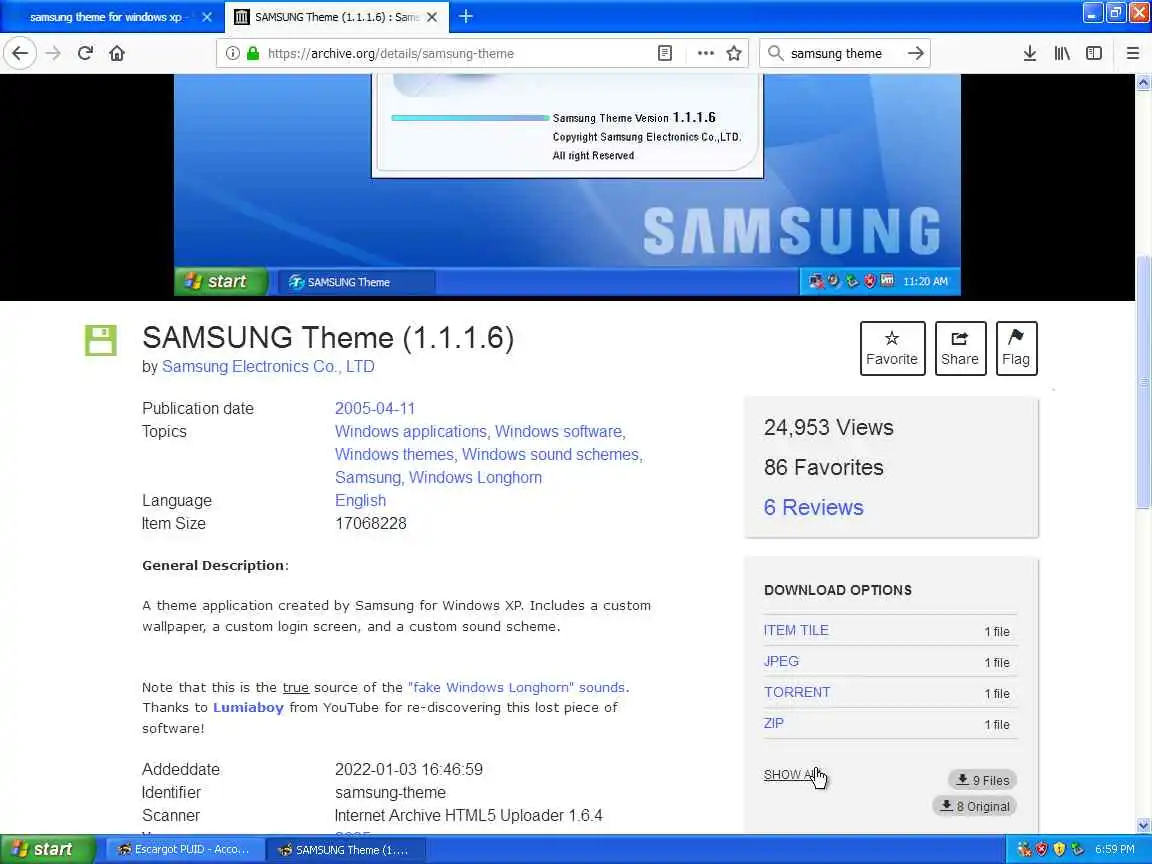1152x864 pixels.
Task: Click the scrollbar down arrow
Action: 1143,826
